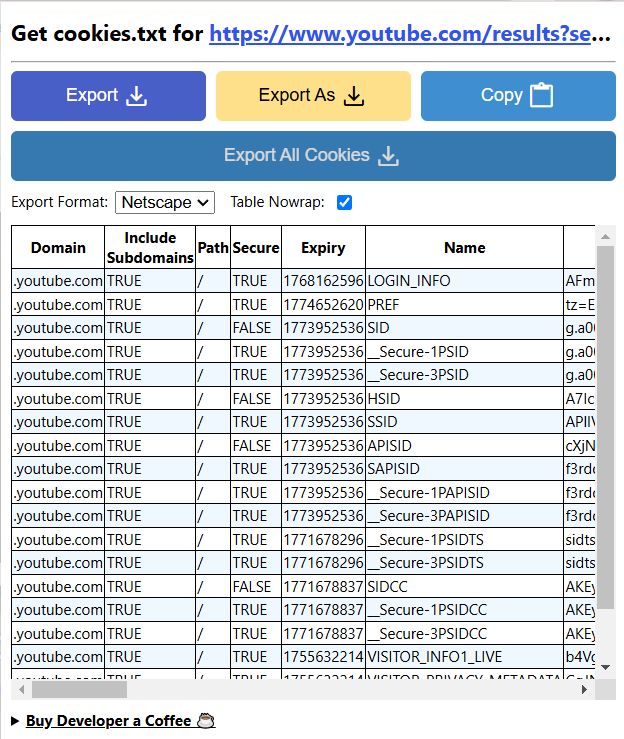Click the Table Nowrap label

point(277,202)
